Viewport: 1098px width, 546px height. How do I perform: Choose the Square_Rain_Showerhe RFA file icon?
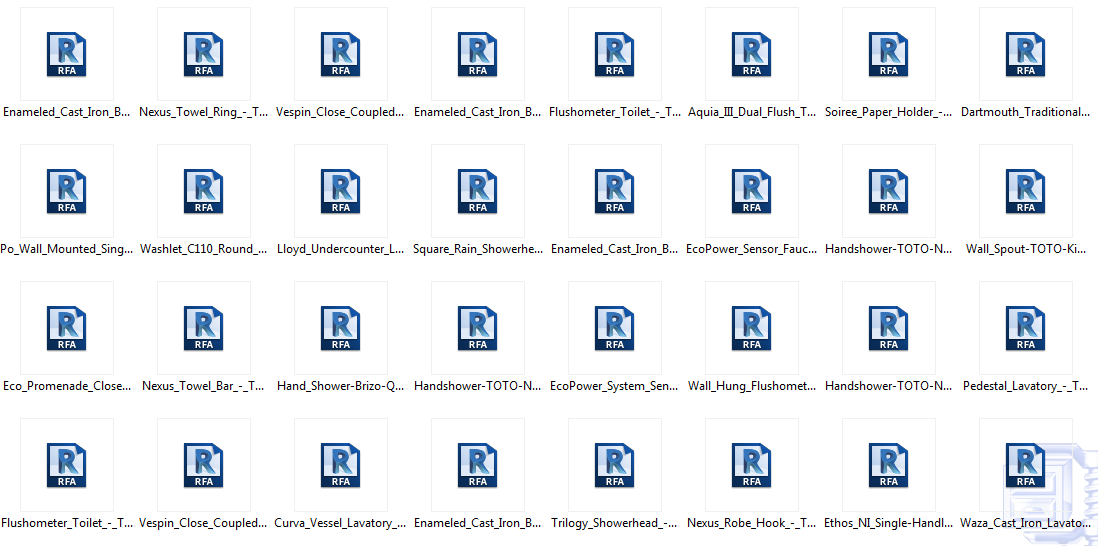[478, 191]
